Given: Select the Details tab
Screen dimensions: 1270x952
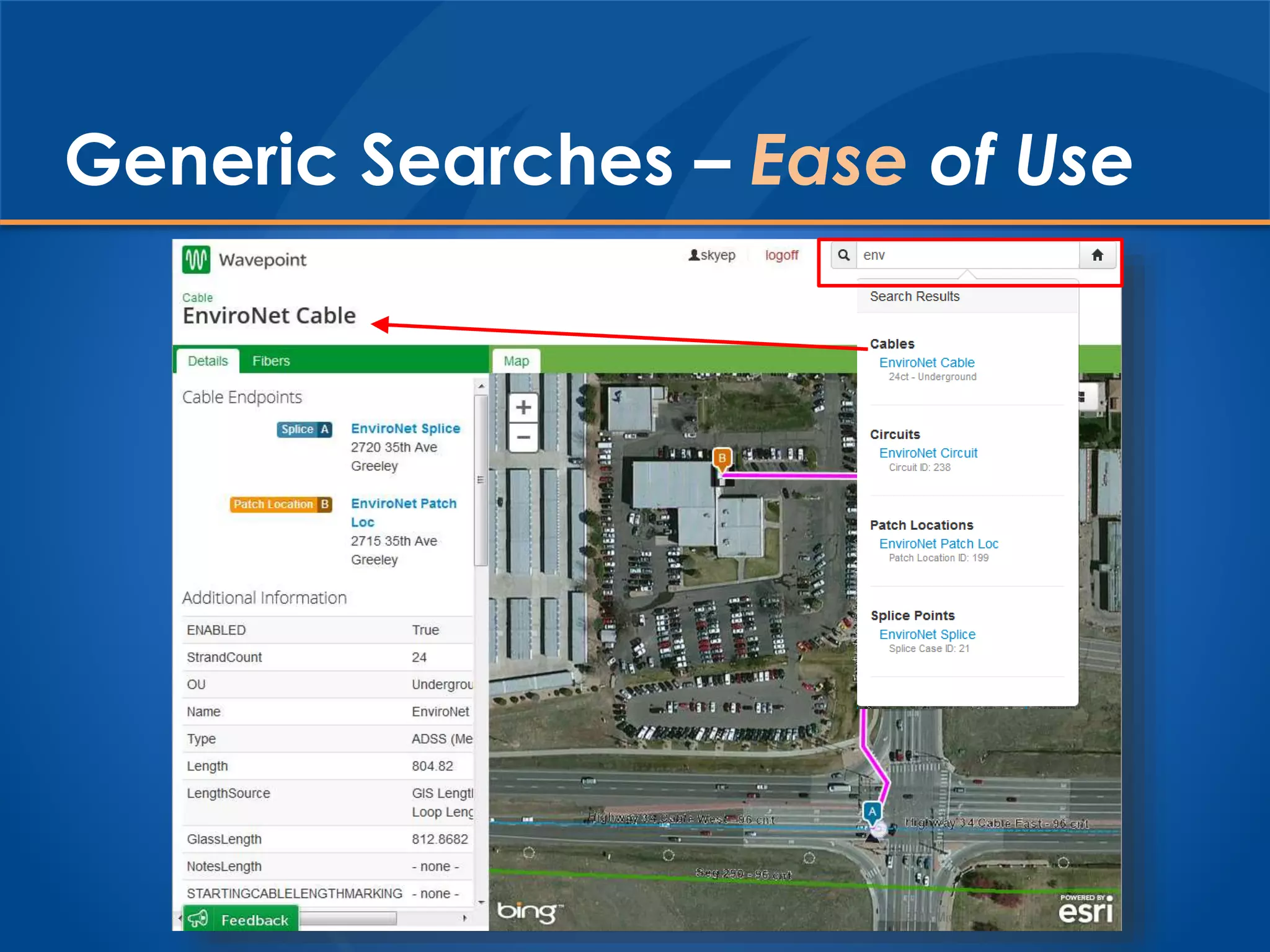Looking at the screenshot, I should (208, 361).
